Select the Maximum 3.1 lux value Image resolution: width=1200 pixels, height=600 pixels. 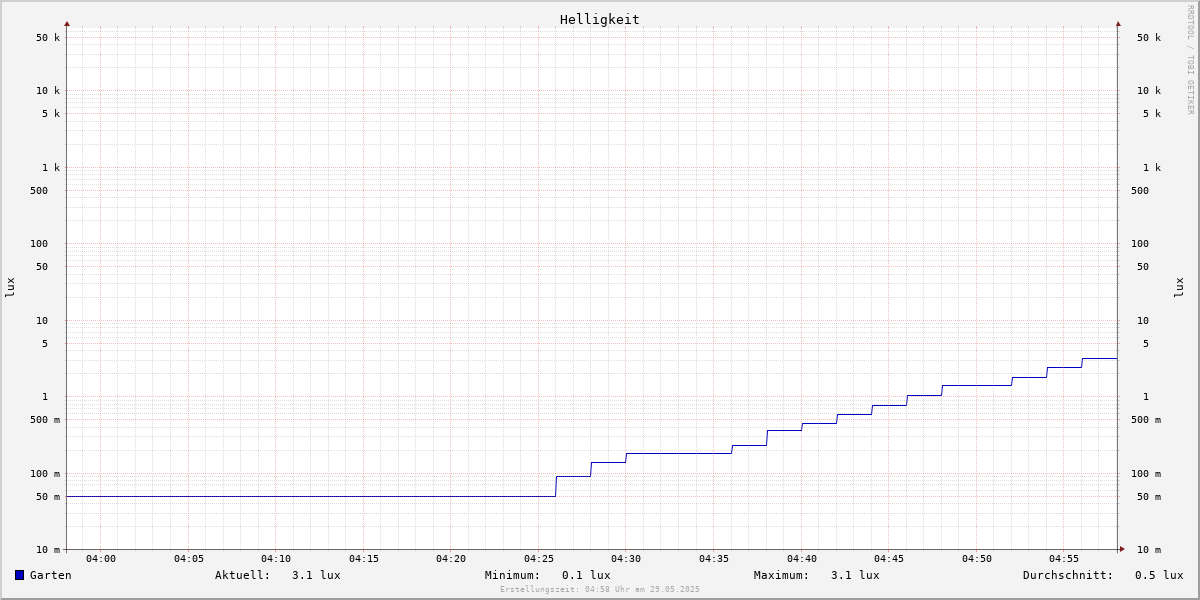(x=855, y=575)
